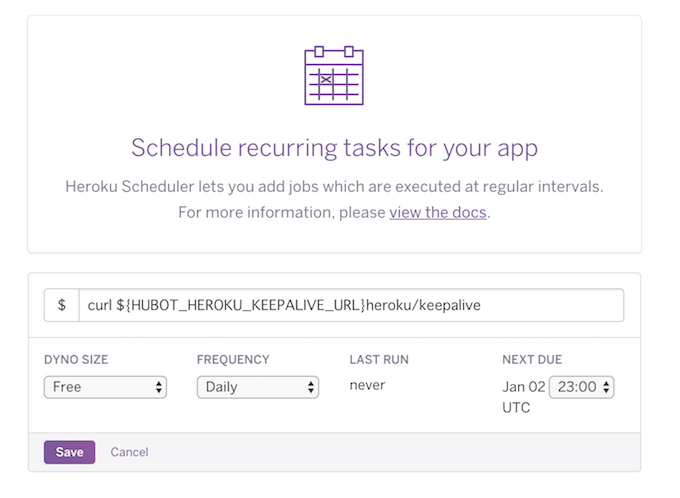This screenshot has width=680, height=498.
Task: Open the Next Due time dropdown 23:00
Action: (x=582, y=387)
